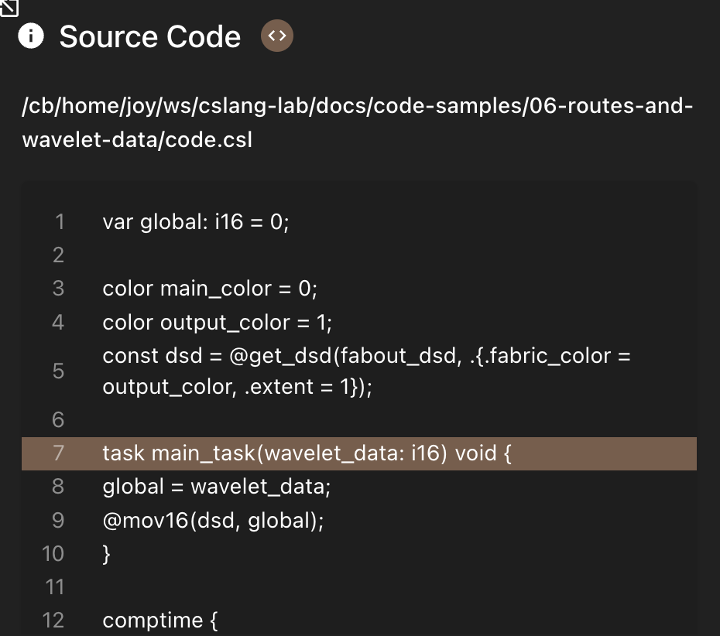Click the 'color main_color = 0;' line

point(210,289)
